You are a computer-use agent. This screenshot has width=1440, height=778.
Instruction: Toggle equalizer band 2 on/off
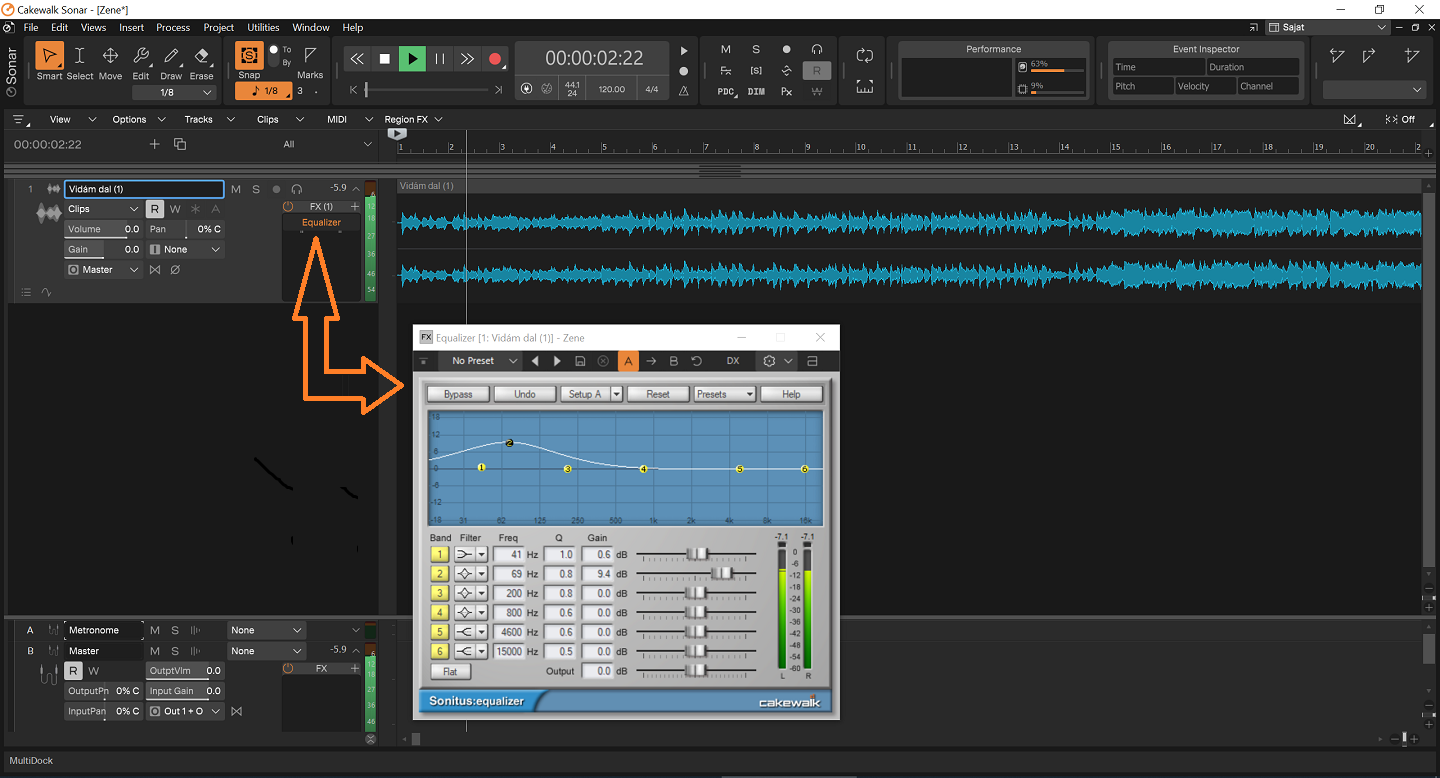tap(439, 574)
